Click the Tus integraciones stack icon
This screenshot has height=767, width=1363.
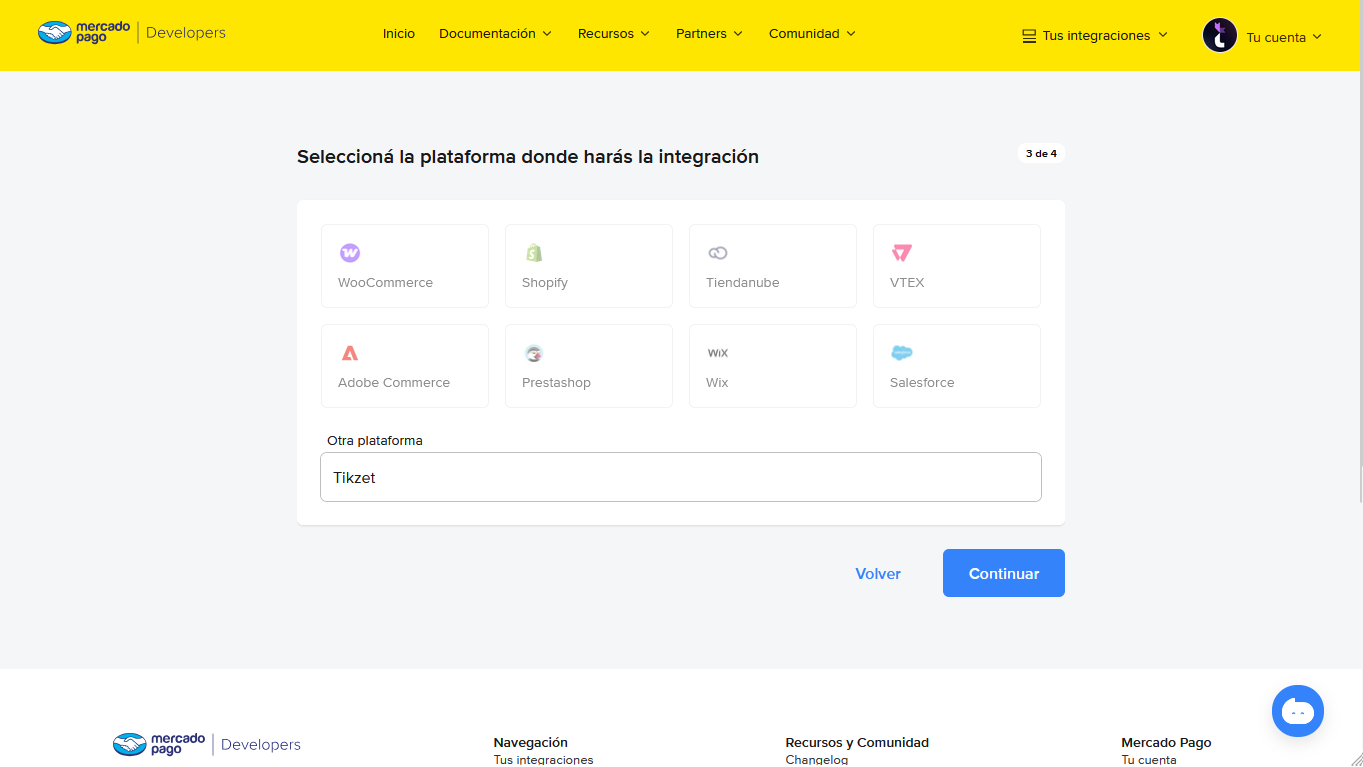pyautogui.click(x=1029, y=36)
